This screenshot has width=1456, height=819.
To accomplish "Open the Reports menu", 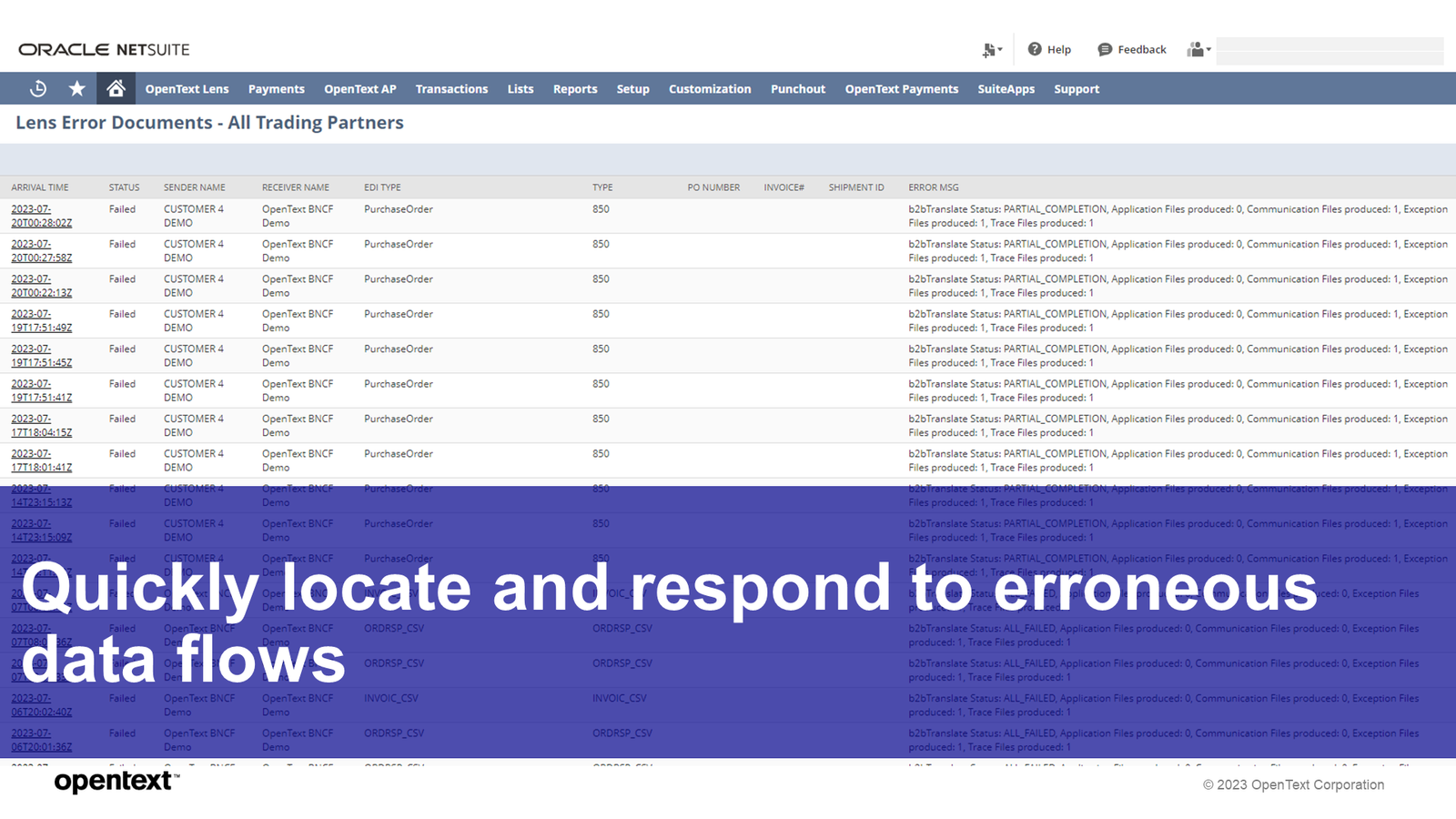I will pyautogui.click(x=575, y=89).
